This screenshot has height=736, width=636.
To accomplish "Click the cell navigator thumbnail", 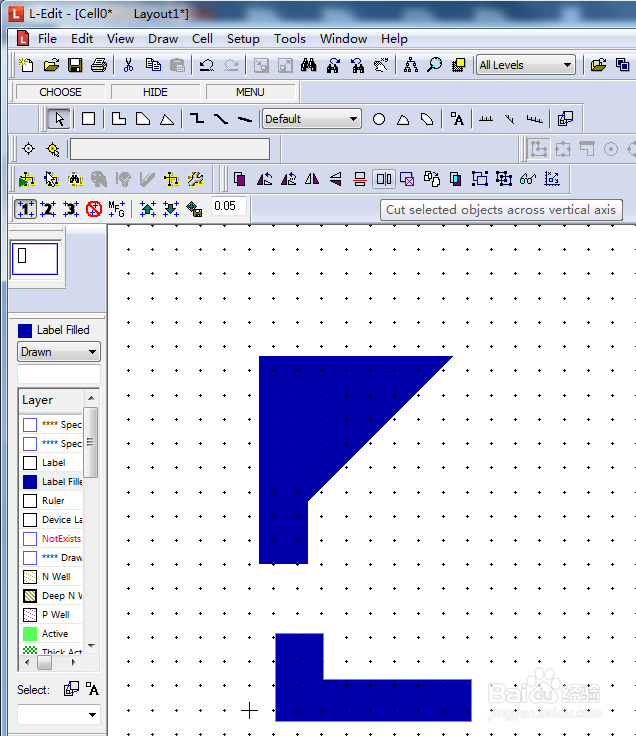I will pyautogui.click(x=35, y=258).
